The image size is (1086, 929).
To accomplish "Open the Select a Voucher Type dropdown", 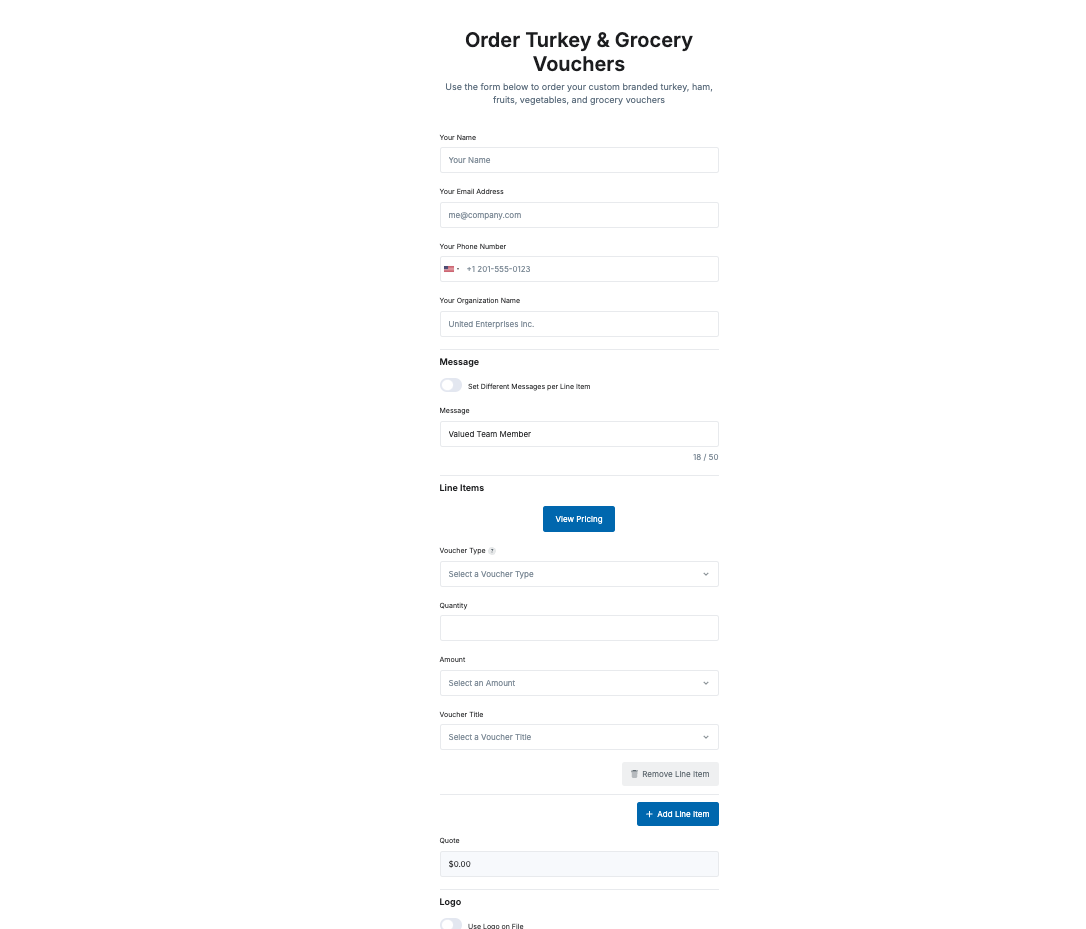I will [x=579, y=574].
